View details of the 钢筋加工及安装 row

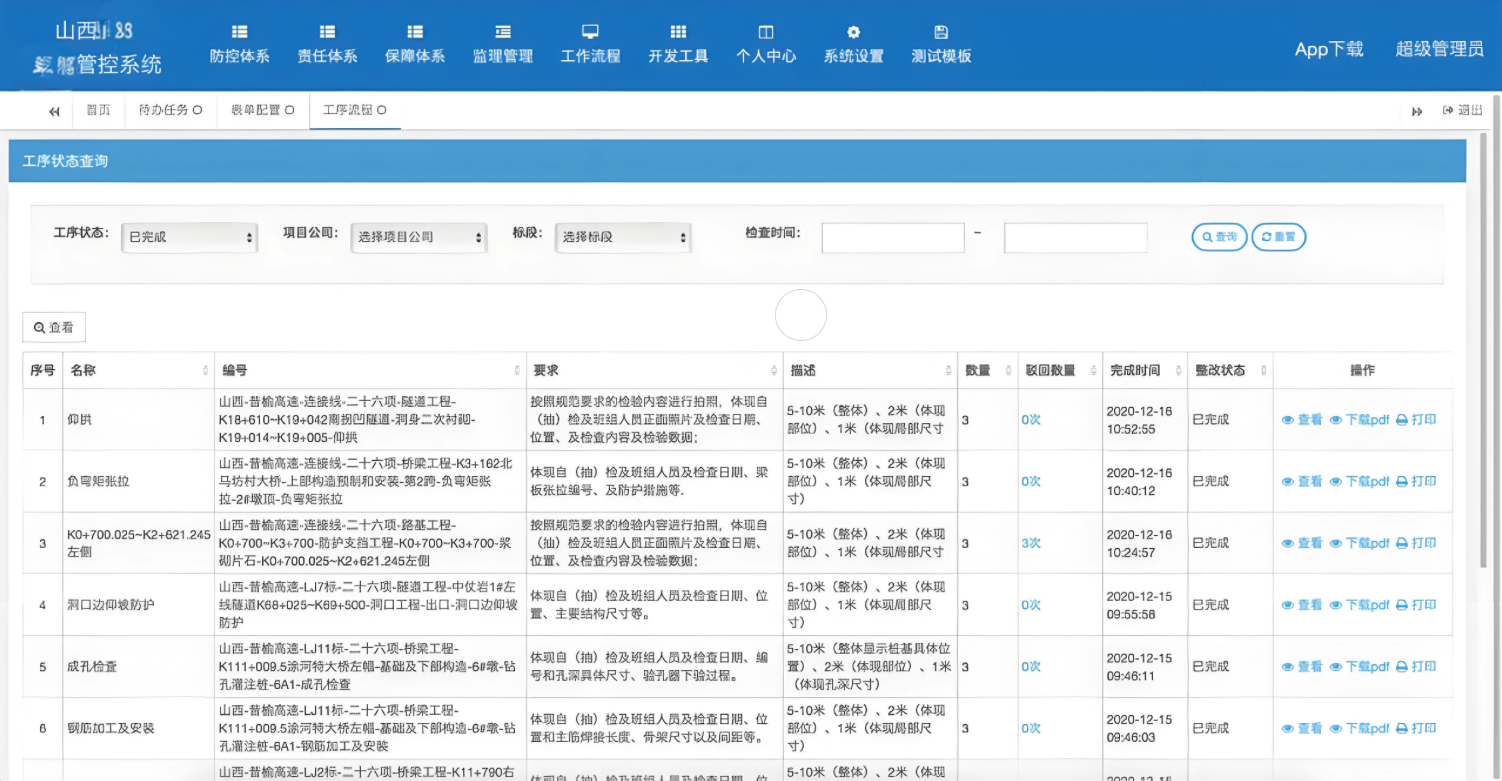(x=1302, y=728)
